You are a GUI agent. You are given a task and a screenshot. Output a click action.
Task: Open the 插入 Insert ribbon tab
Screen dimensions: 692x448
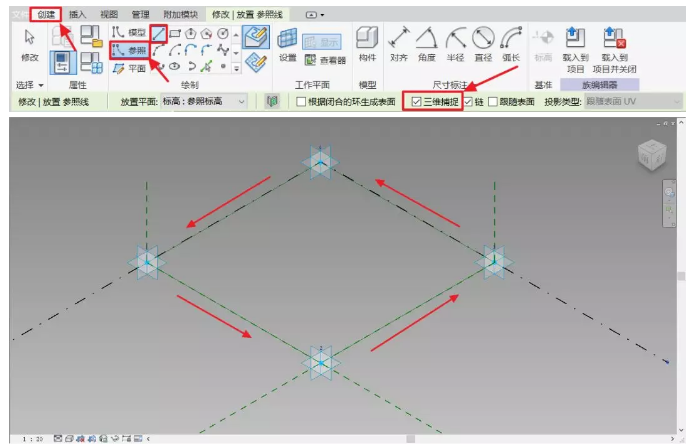click(x=77, y=15)
